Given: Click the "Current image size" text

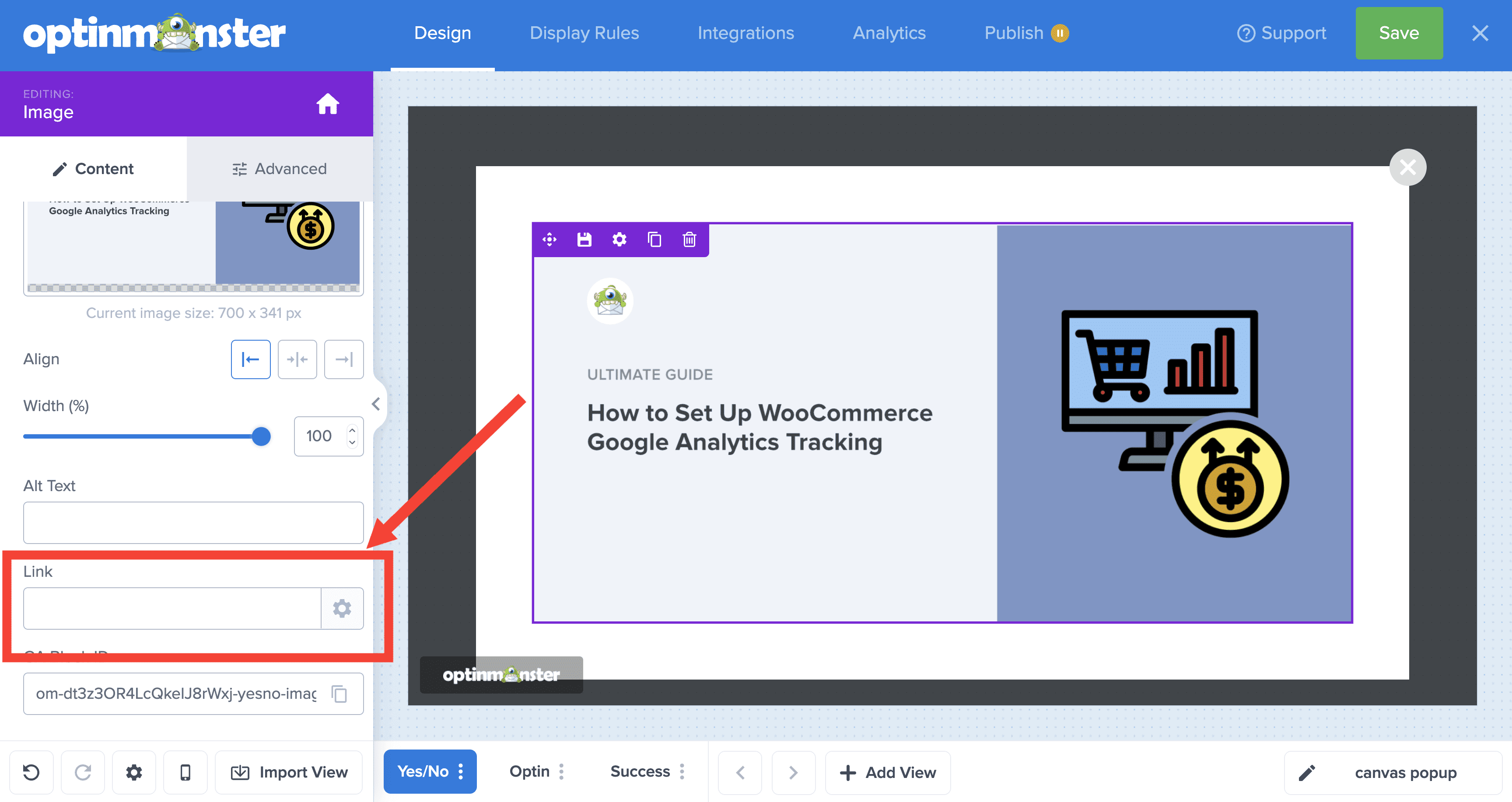Looking at the screenshot, I should pyautogui.click(x=193, y=313).
